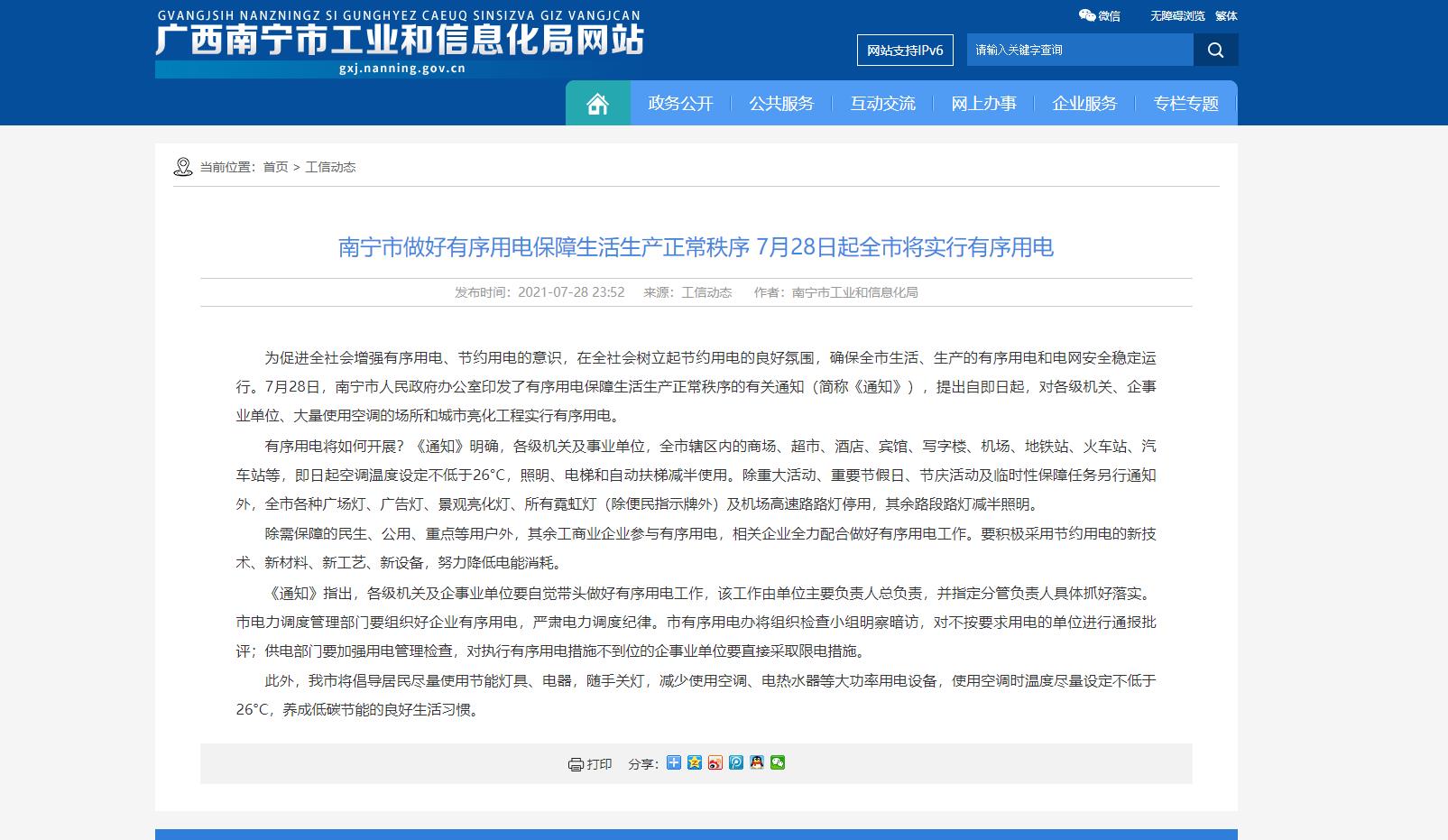
Task: Open the 公共服务 menu
Action: (781, 104)
